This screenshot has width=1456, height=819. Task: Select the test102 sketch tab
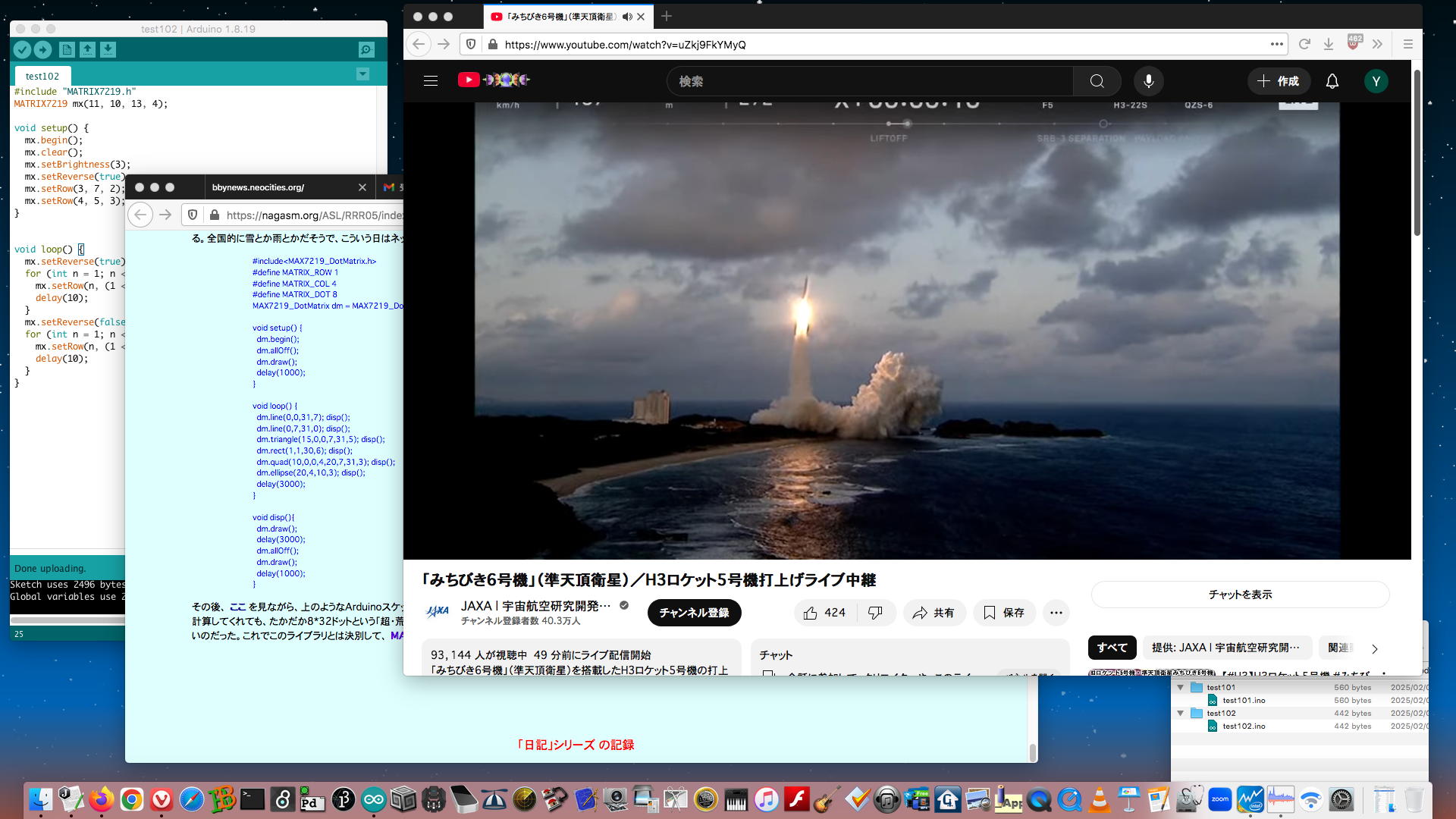42,76
